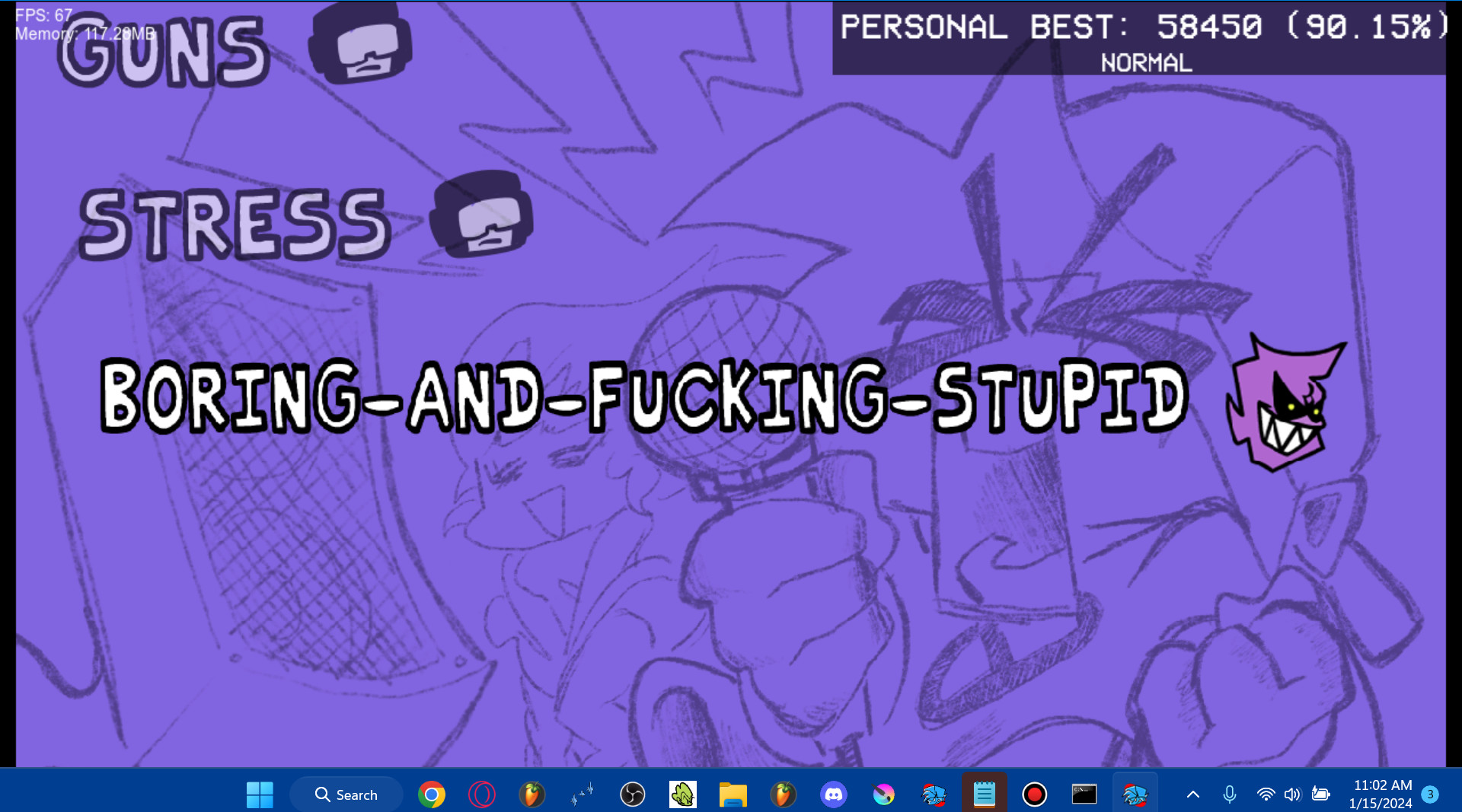Click the taskbar Search box
Viewport: 1462px width, 812px height.
click(346, 794)
